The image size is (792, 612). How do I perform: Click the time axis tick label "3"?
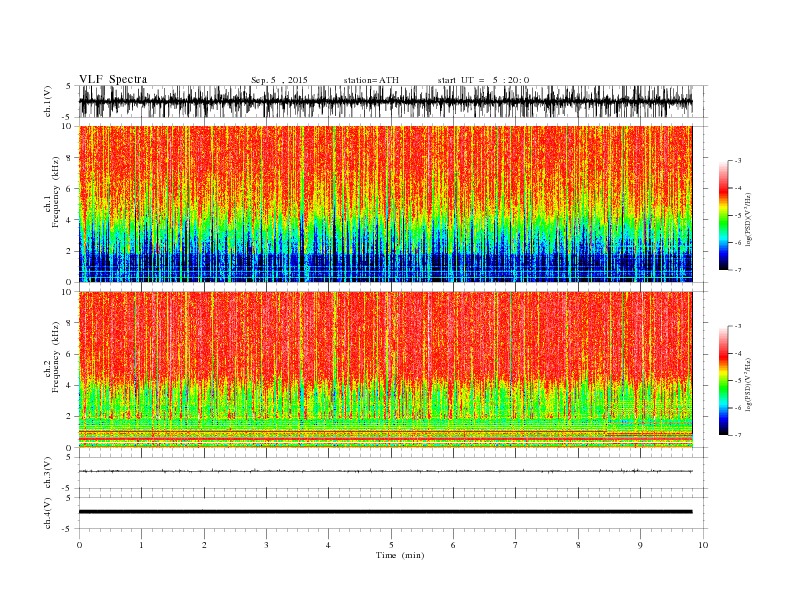[266, 545]
